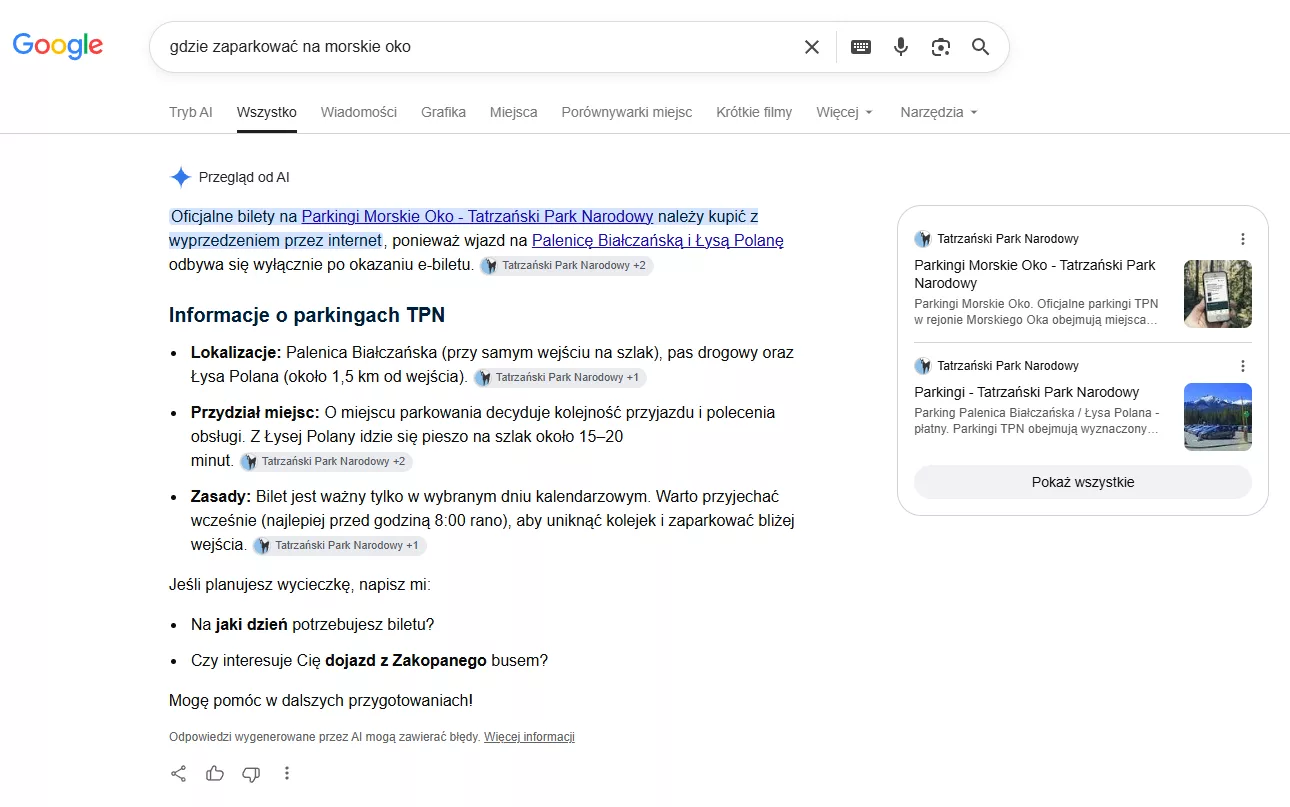This screenshot has width=1290, height=807.
Task: Click 'Mogę pomóc w dalszych przygotowaniach!' text
Action: [321, 700]
